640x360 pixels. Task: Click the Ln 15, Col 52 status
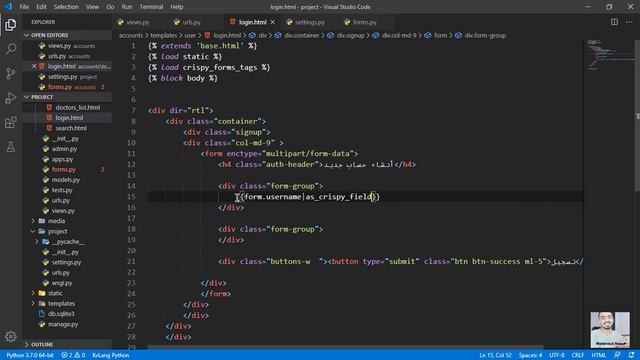point(495,355)
